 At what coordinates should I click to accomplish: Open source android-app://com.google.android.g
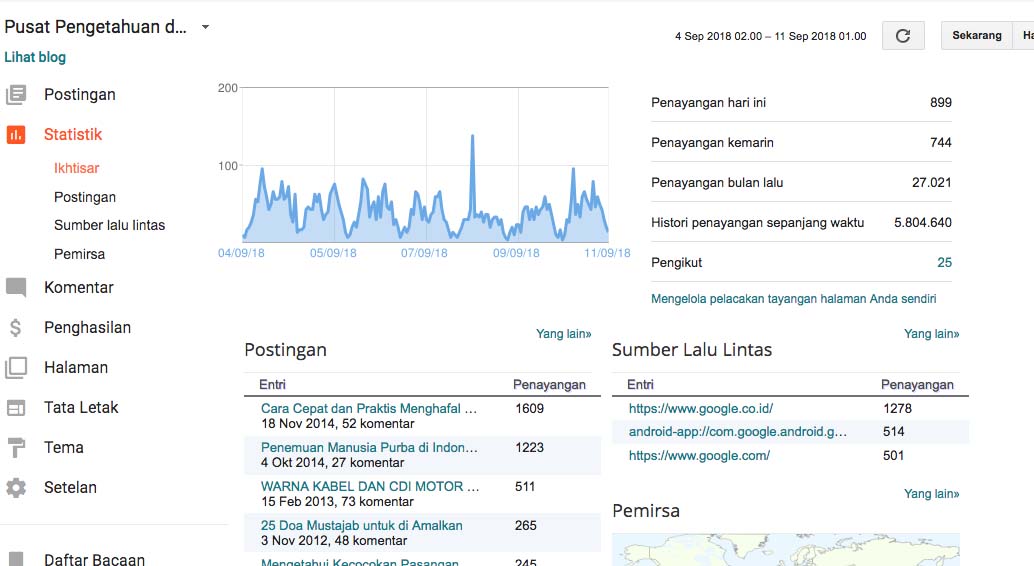737,431
